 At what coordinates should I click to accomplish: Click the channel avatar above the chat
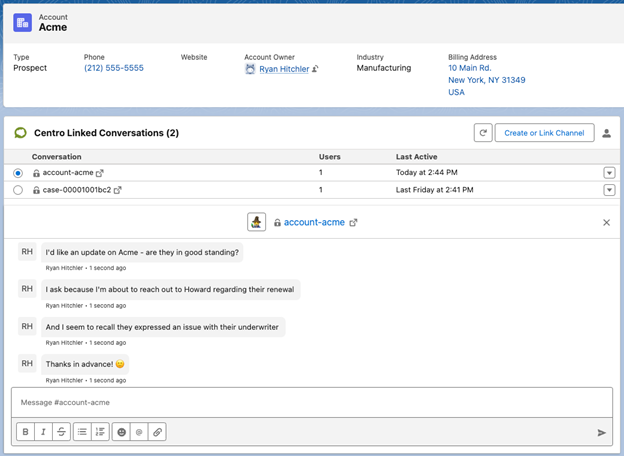(x=256, y=222)
